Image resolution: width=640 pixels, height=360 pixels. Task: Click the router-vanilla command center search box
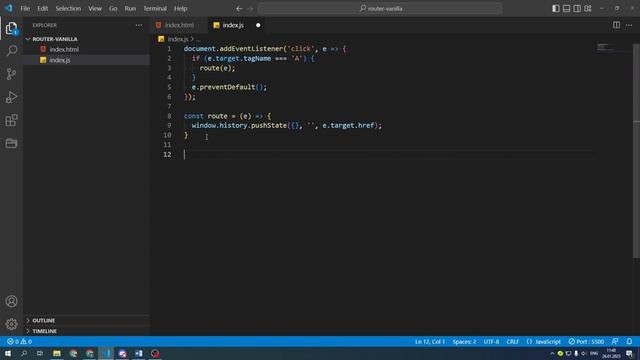pyautogui.click(x=380, y=9)
